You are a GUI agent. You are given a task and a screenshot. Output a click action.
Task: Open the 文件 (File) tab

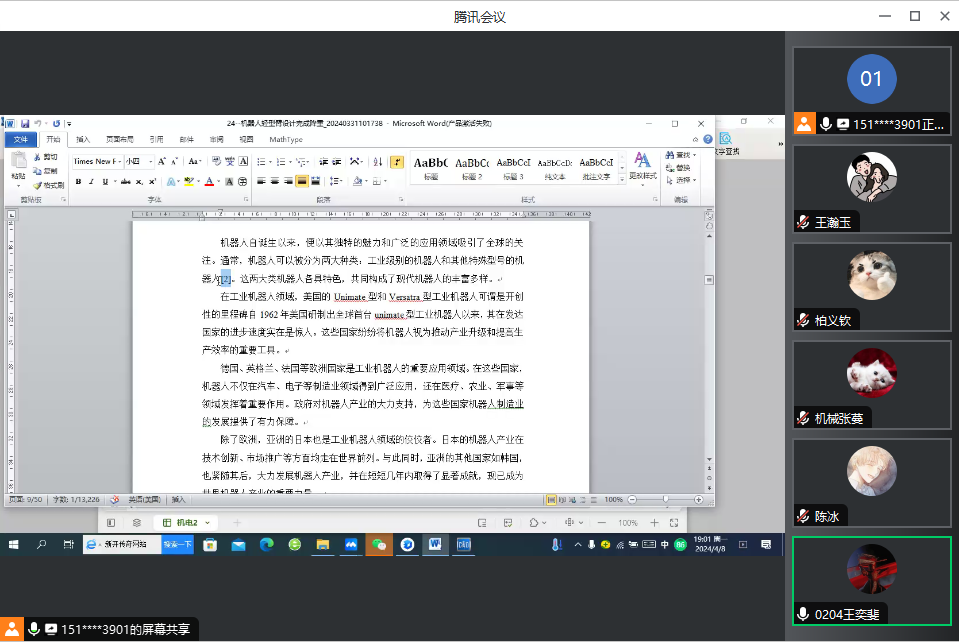pyautogui.click(x=20, y=140)
